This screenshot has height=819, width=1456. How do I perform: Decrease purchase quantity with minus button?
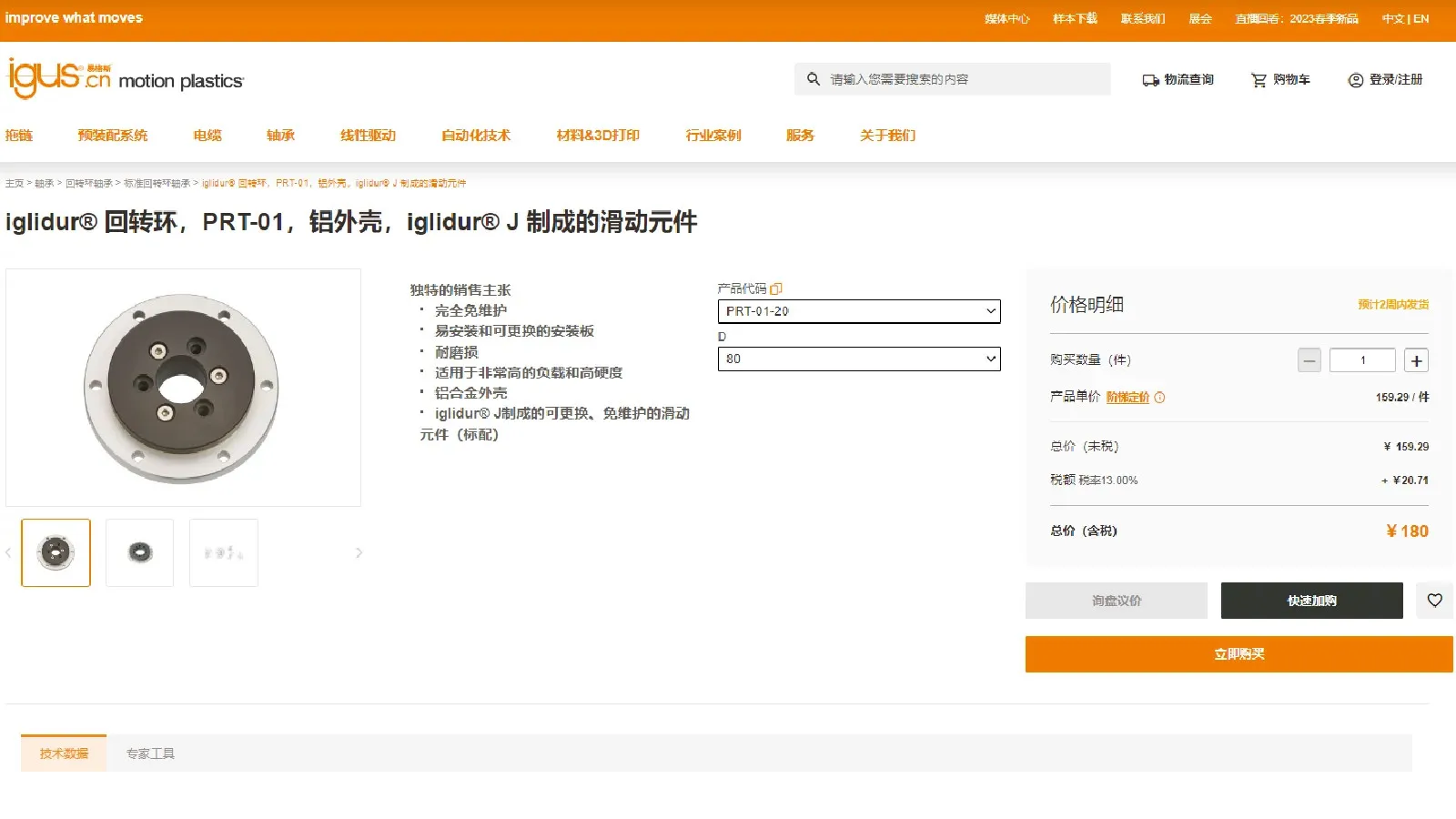tap(1309, 360)
